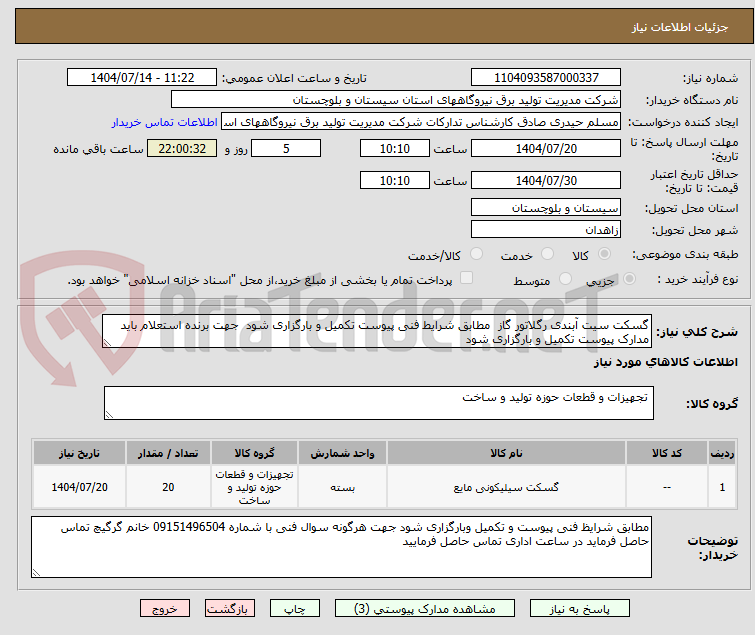This screenshot has height=635, width=755.
Task: Click the اطلاعات کالاهای مورد نیاز heading
Action: click(x=665, y=362)
